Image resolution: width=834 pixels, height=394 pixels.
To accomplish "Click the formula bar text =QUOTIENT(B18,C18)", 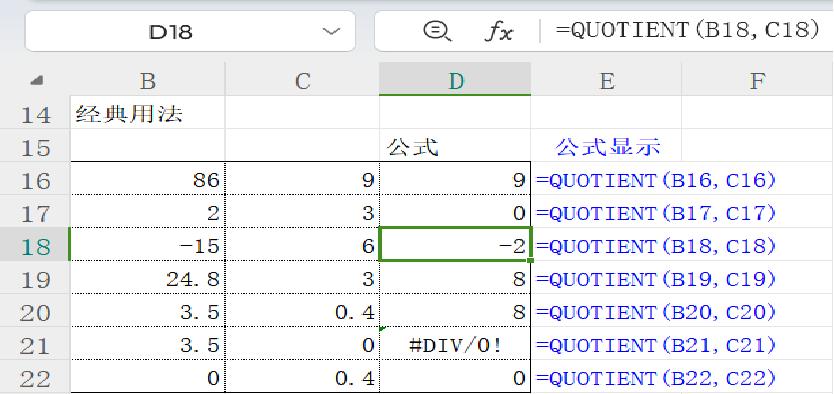I will click(x=687, y=31).
